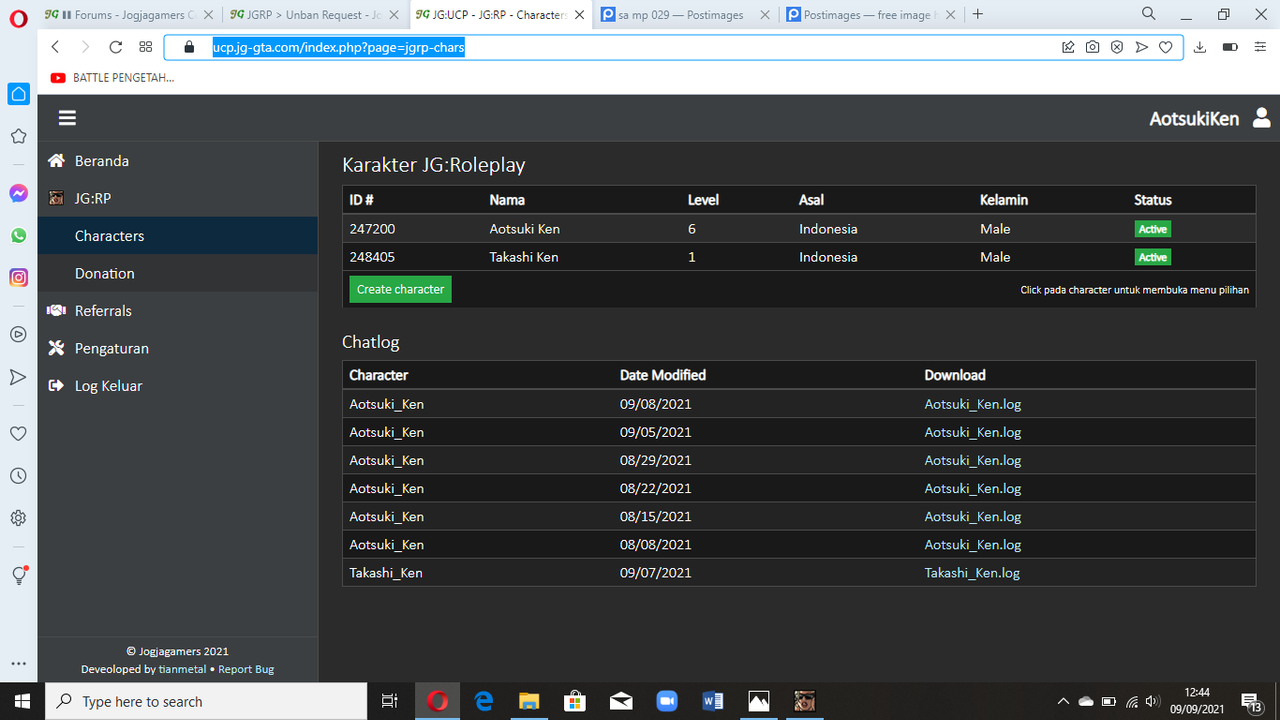Viewport: 1280px width, 720px height.
Task: Open Speed Dial start page icon
Action: click(x=146, y=47)
